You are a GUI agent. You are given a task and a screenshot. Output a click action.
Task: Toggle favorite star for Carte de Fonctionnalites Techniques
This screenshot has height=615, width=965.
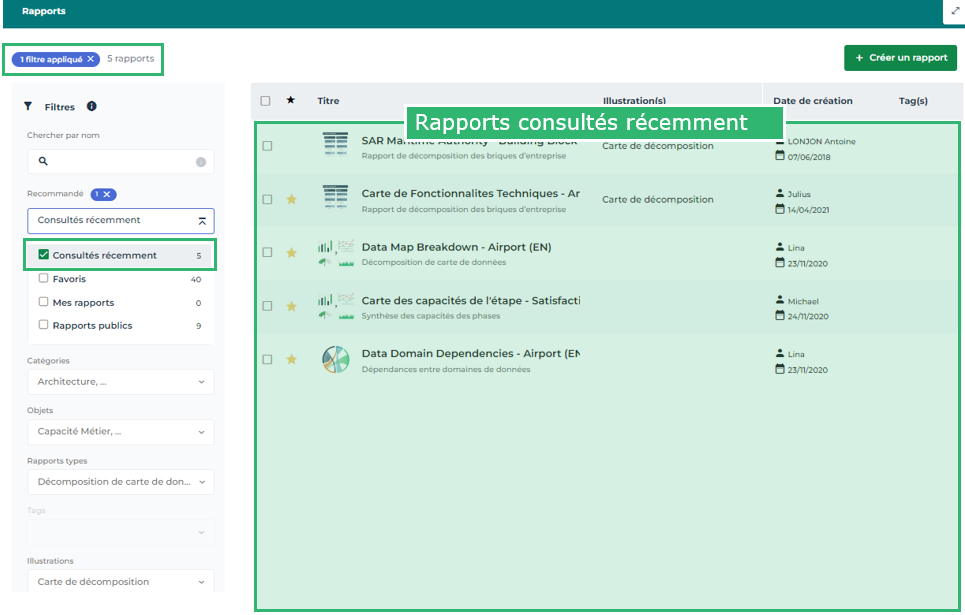(292, 199)
